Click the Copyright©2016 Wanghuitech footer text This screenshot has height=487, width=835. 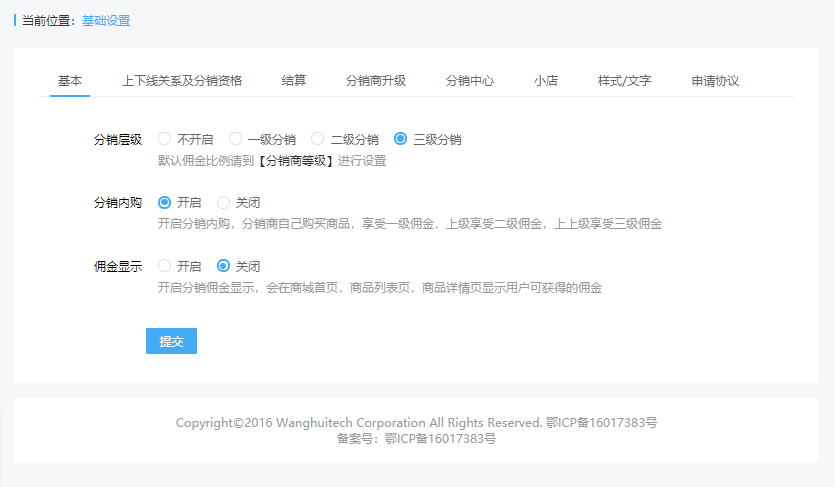[x=416, y=423]
